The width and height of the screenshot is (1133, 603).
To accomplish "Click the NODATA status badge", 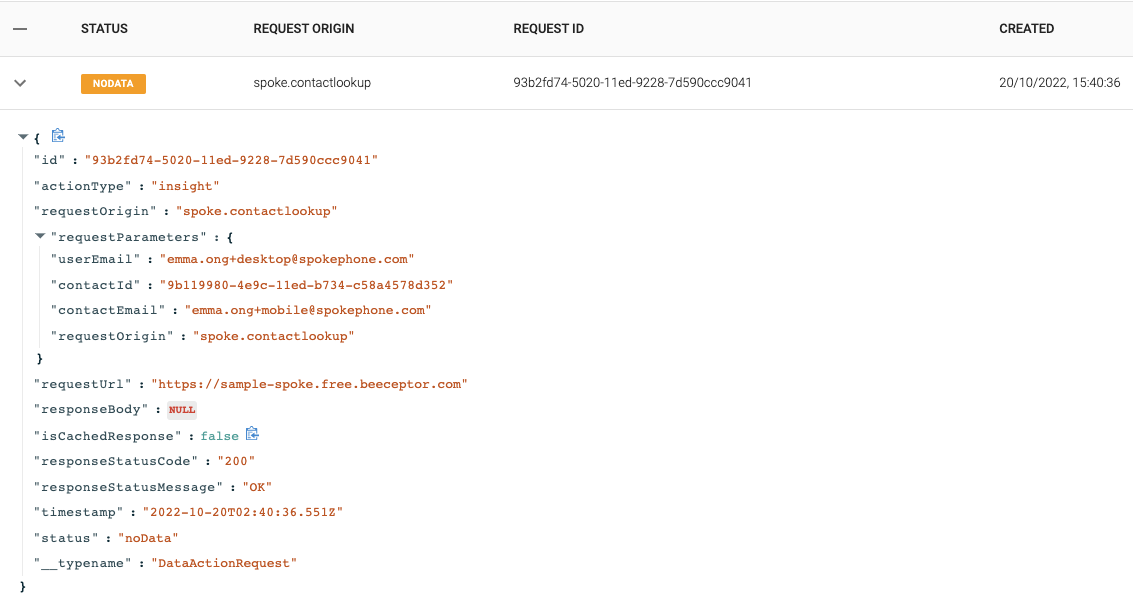I will [x=113, y=84].
